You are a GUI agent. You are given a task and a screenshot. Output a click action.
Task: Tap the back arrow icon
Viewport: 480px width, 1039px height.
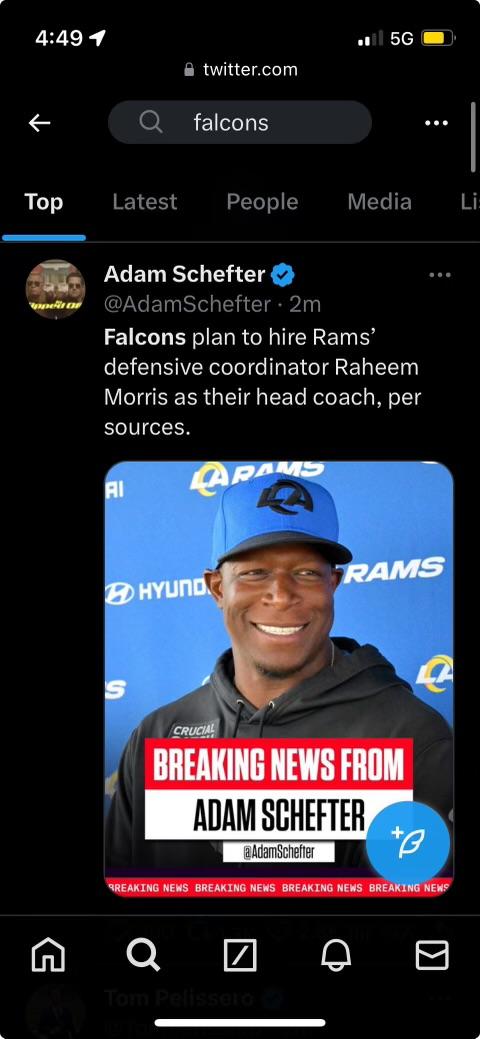click(x=40, y=123)
